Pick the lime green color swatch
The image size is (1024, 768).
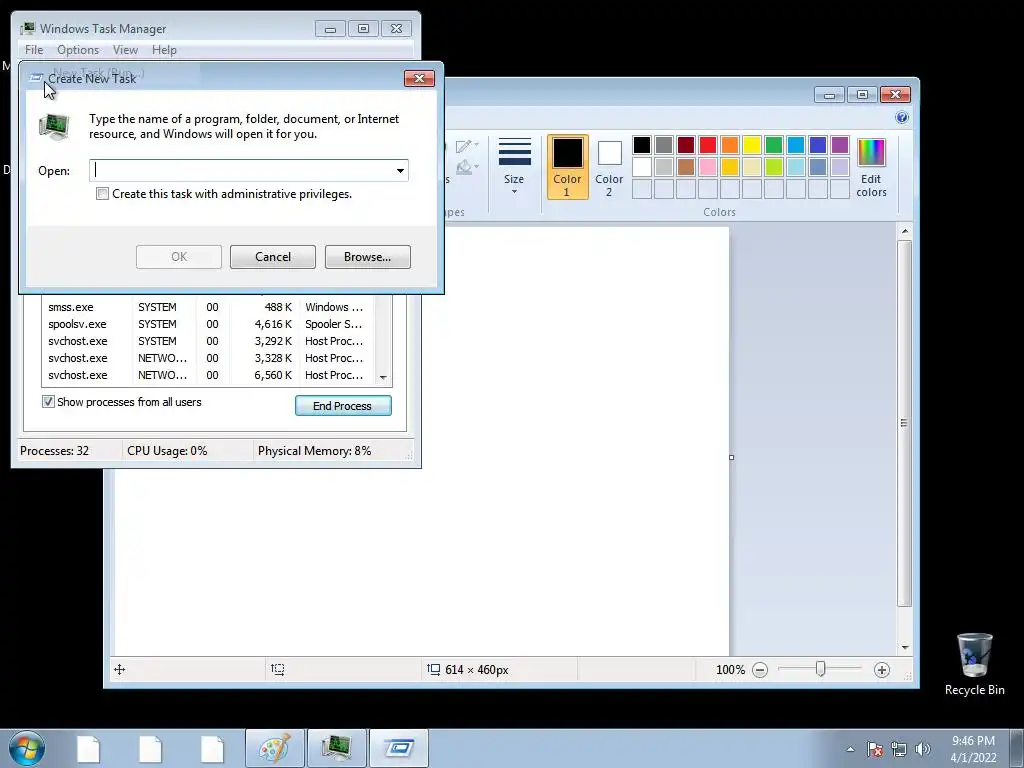[773, 167]
